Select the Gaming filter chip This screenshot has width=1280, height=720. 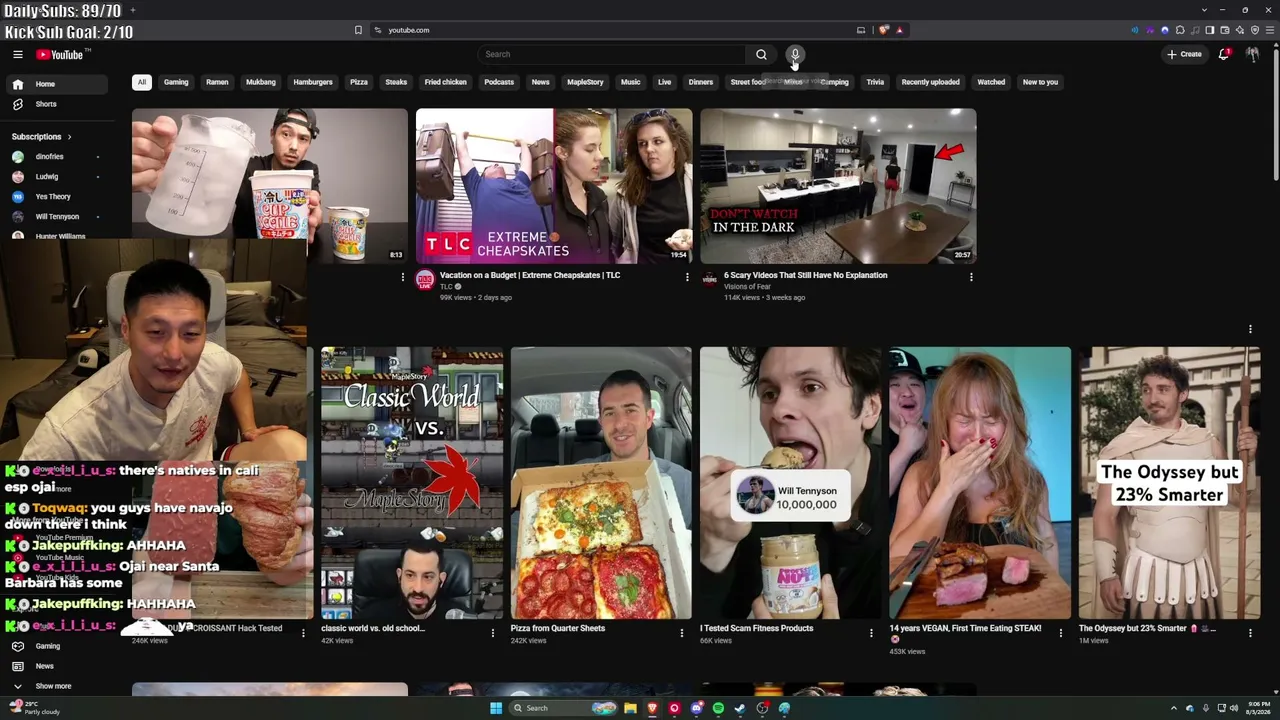point(176,82)
